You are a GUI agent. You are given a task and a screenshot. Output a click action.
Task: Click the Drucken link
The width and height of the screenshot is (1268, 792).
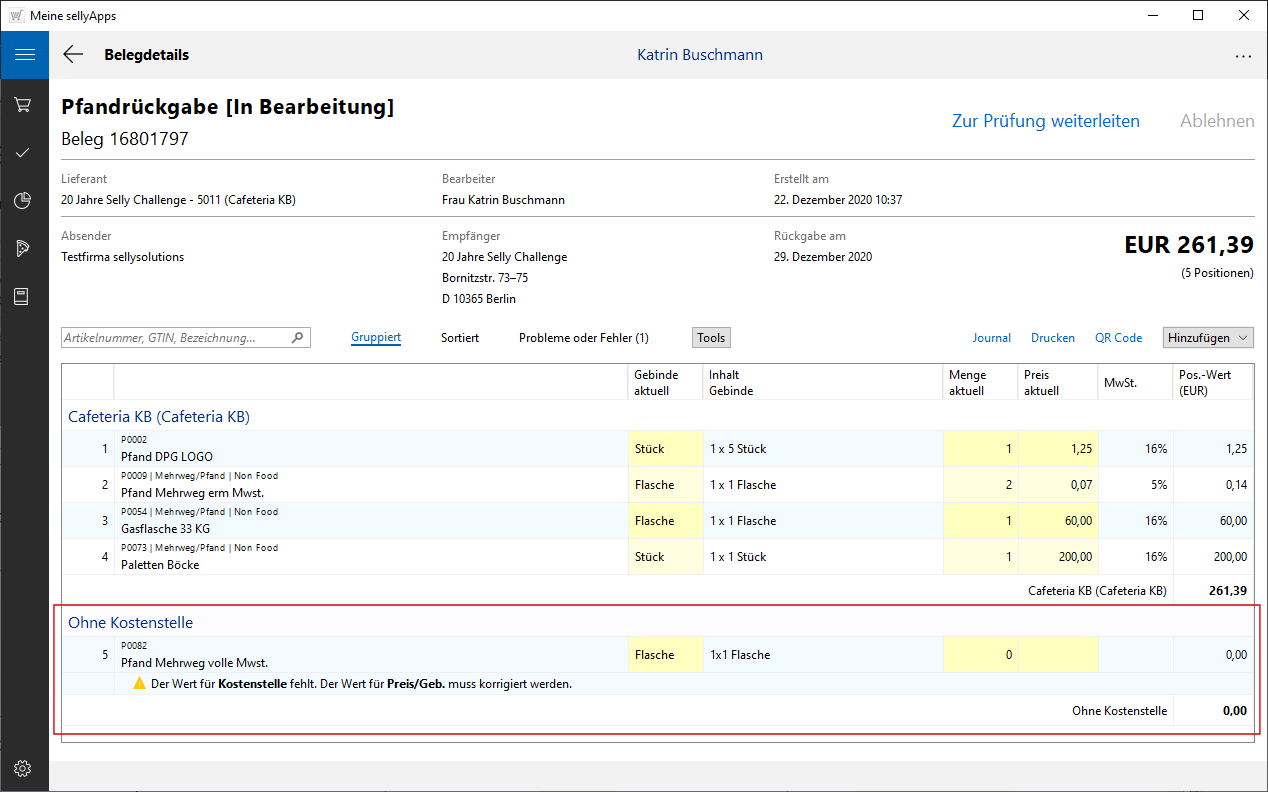point(1052,338)
